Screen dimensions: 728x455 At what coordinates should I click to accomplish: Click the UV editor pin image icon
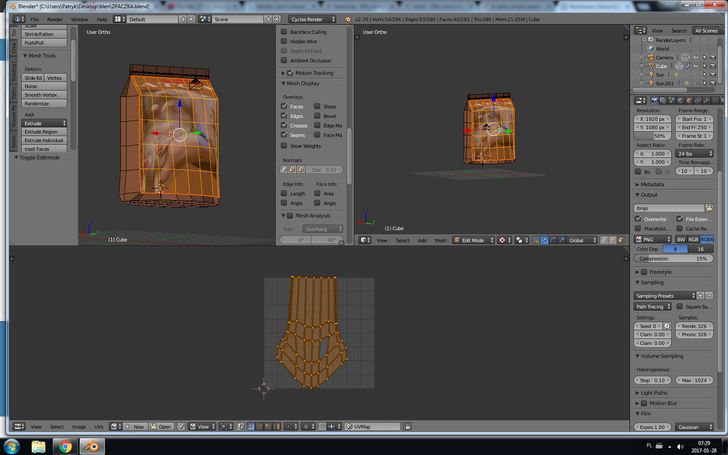pos(181,426)
